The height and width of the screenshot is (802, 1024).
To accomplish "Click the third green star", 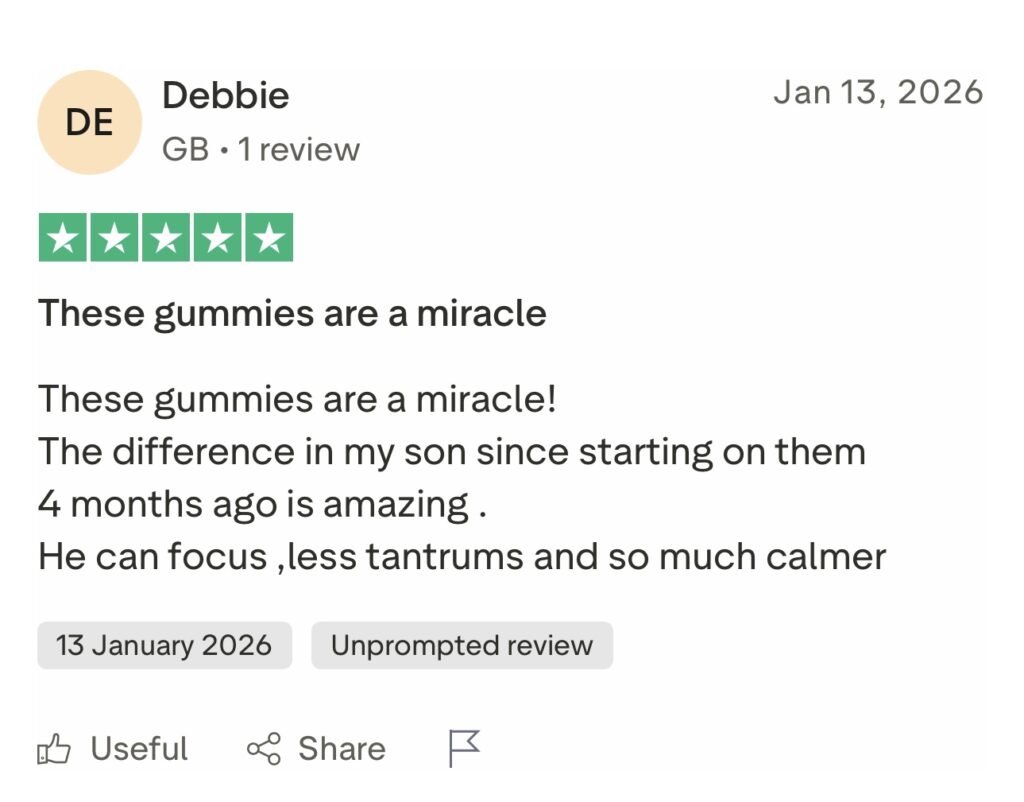I will coord(166,238).
